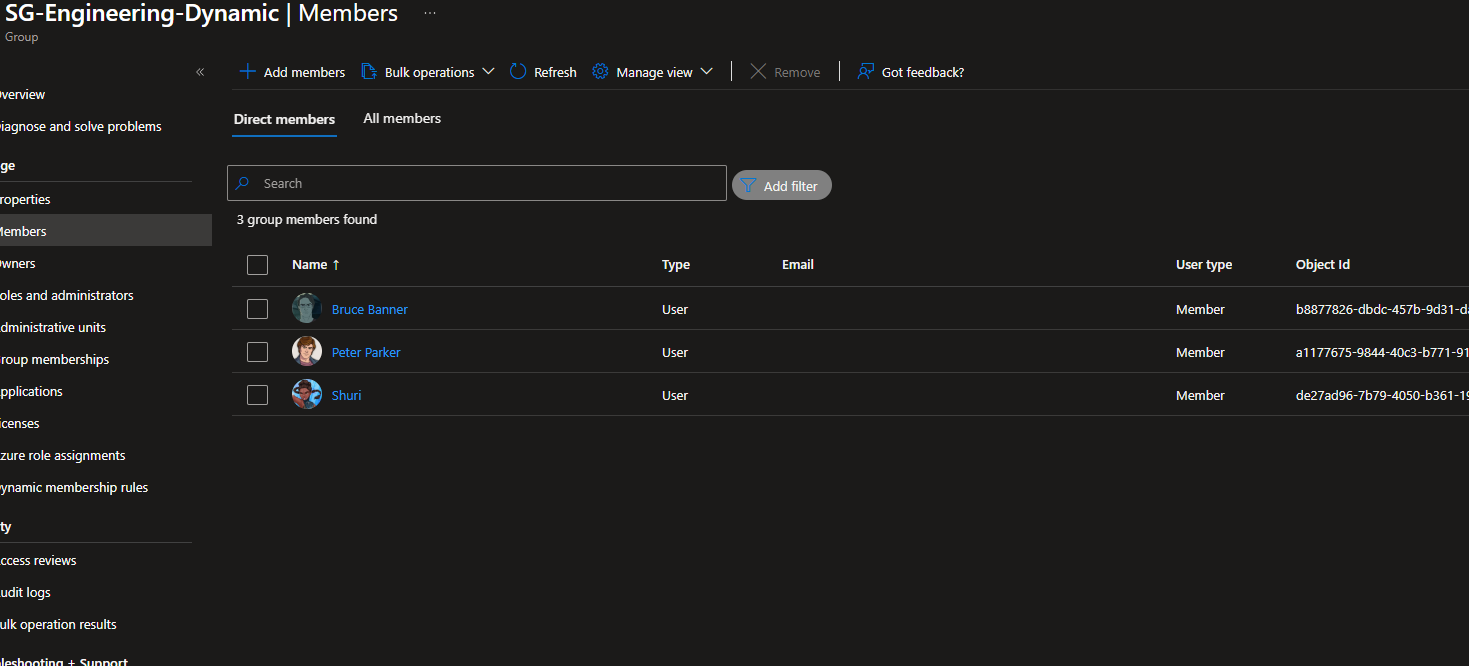Viewport: 1469px width, 666px height.
Task: Click the Type column header
Action: coord(676,265)
